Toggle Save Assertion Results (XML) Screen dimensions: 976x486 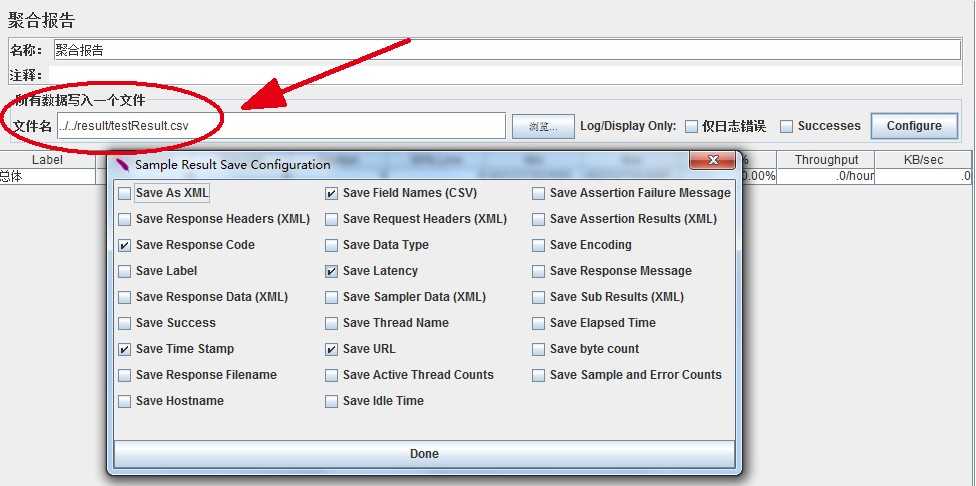coord(538,220)
